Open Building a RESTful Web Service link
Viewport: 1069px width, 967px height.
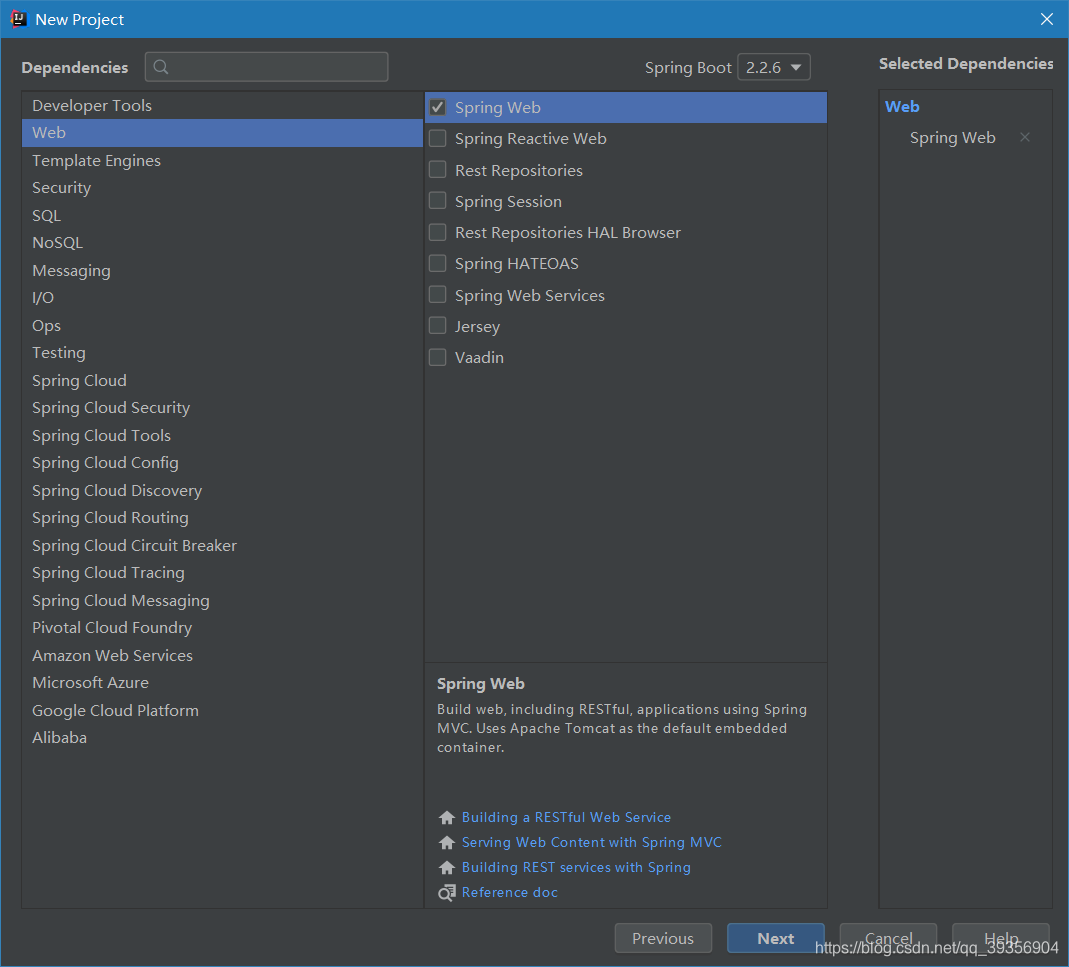pyautogui.click(x=566, y=817)
